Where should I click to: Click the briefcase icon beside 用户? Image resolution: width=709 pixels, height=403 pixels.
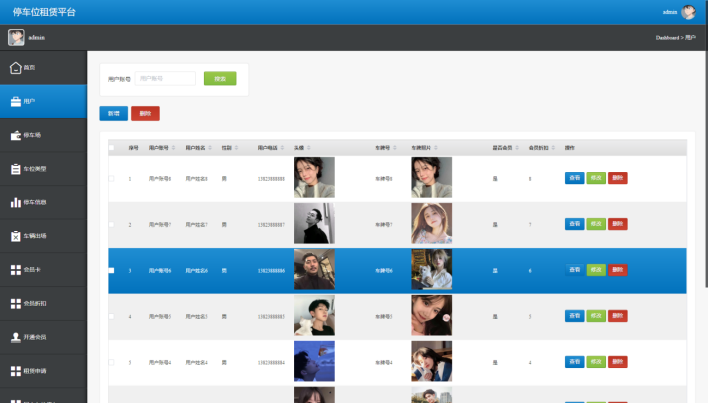pyautogui.click(x=15, y=101)
